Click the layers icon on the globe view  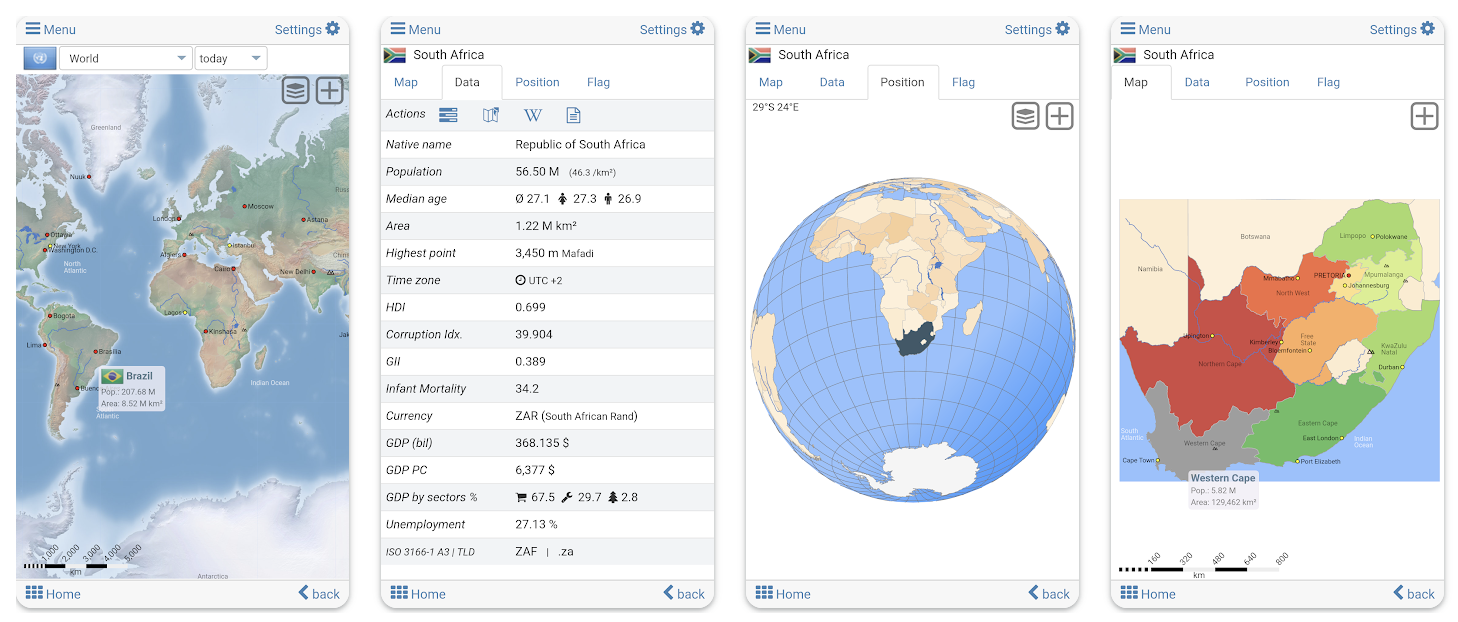tap(1025, 116)
